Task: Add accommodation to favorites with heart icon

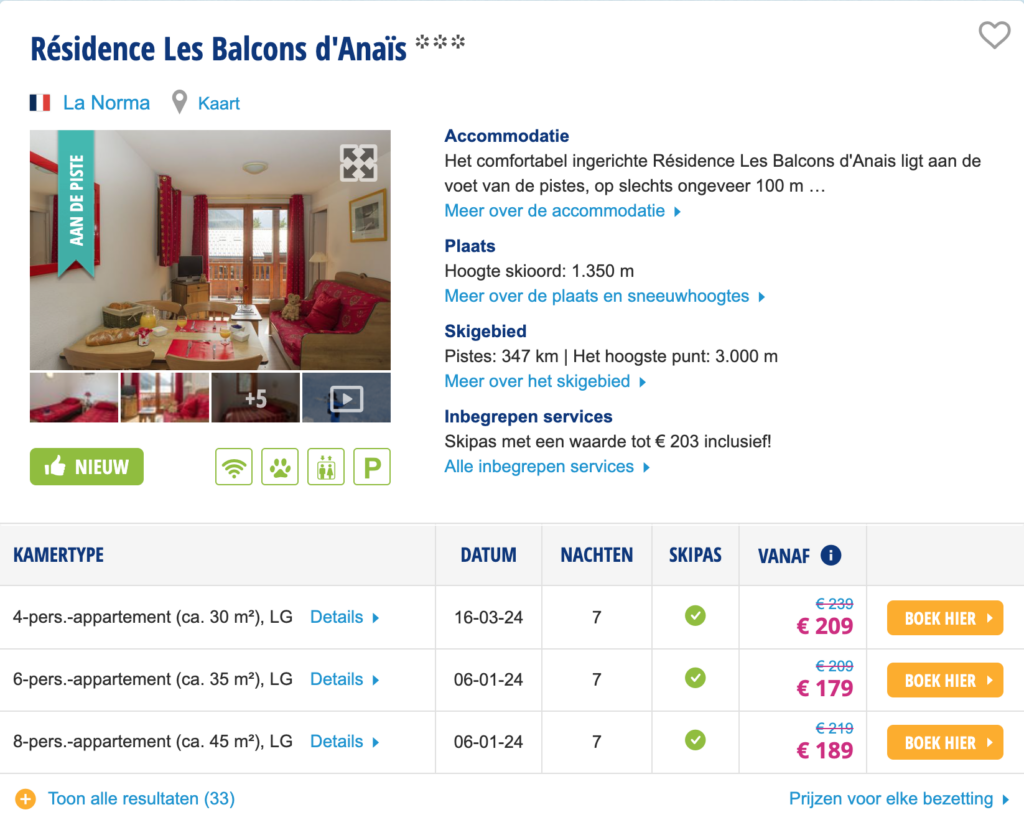Action: pos(994,36)
